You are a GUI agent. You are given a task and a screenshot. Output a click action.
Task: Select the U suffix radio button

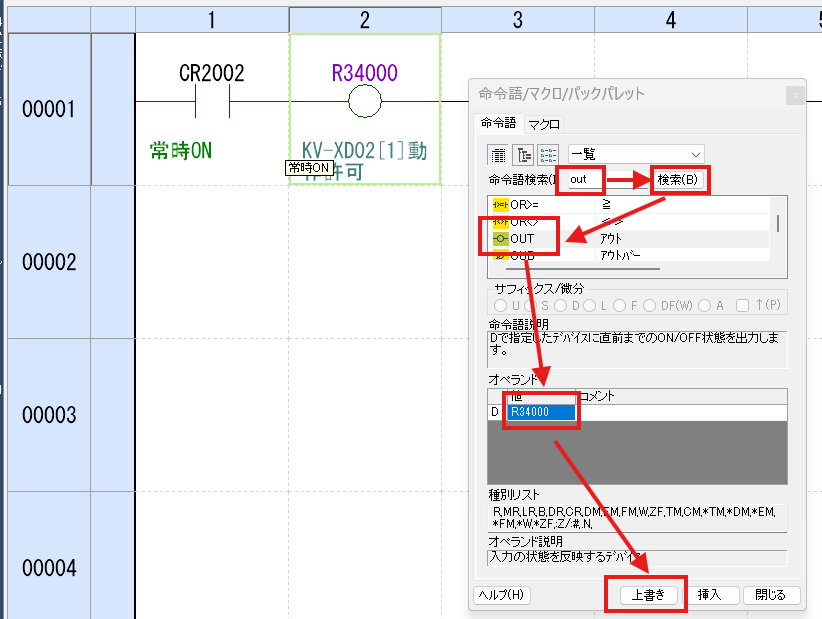[x=499, y=303]
